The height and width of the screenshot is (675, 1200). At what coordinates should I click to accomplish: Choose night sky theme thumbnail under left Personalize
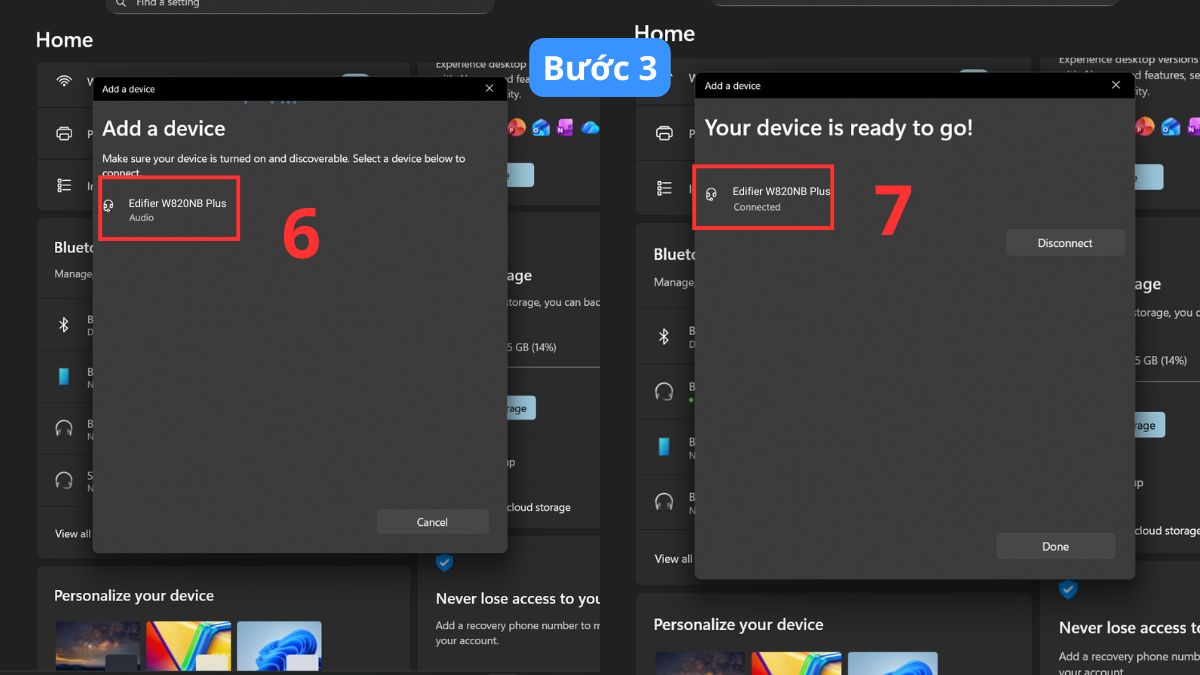pyautogui.click(x=98, y=646)
